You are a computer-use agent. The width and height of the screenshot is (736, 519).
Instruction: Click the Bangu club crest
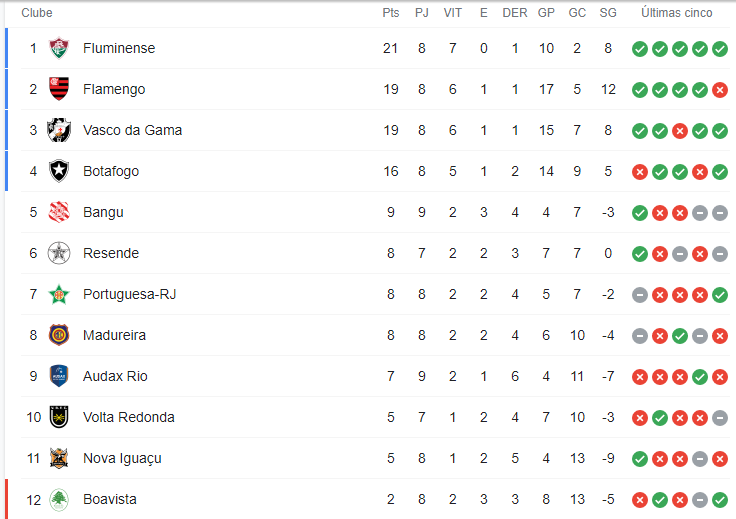[x=59, y=212]
